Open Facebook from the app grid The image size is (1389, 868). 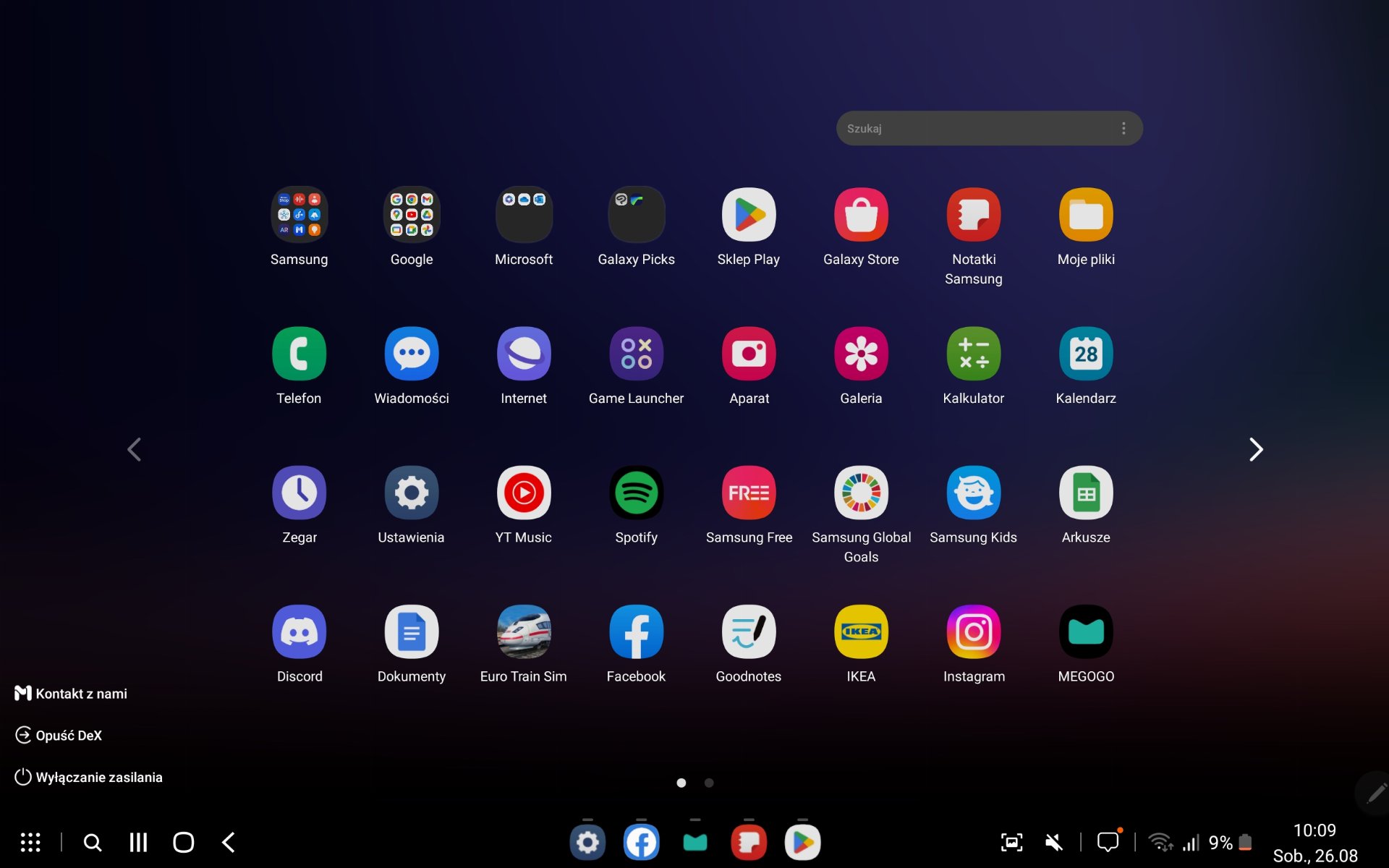637,631
